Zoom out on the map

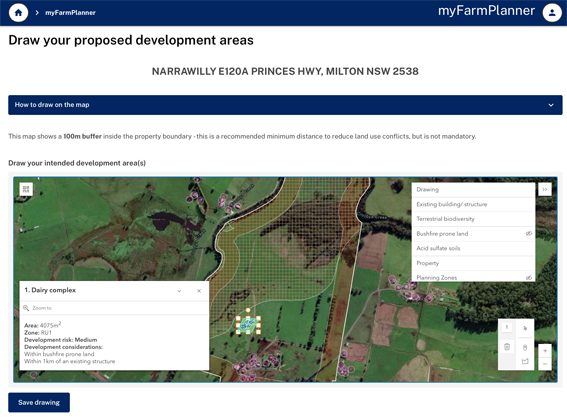pyautogui.click(x=545, y=364)
